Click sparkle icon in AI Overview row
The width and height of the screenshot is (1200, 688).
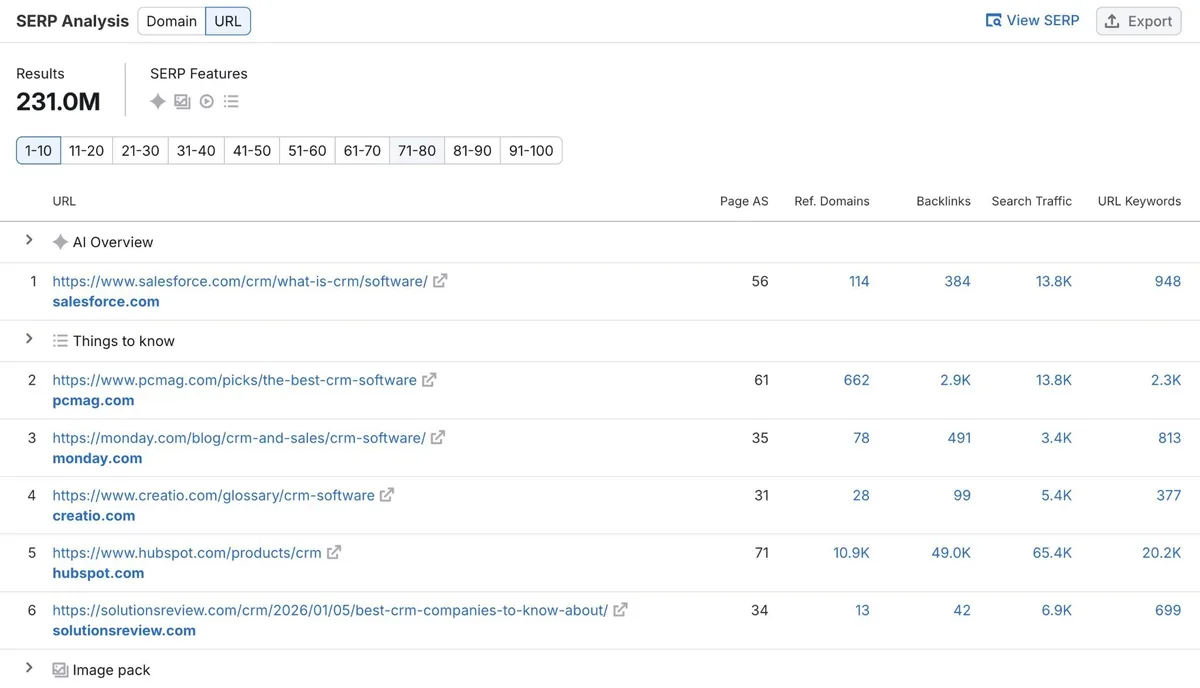pyautogui.click(x=60, y=242)
